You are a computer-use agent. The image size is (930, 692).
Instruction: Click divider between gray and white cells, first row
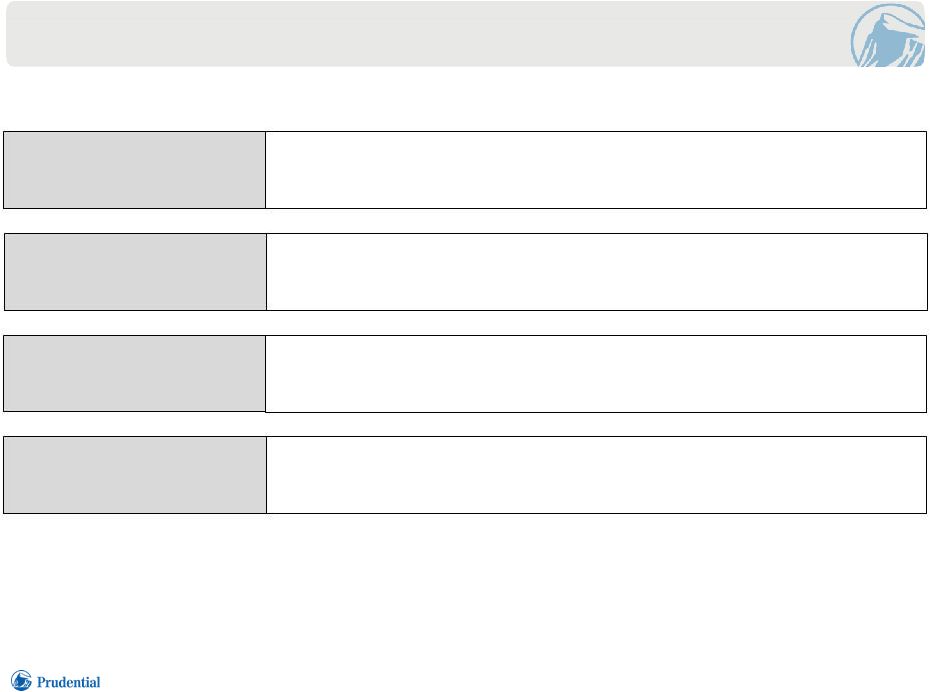tap(265, 170)
